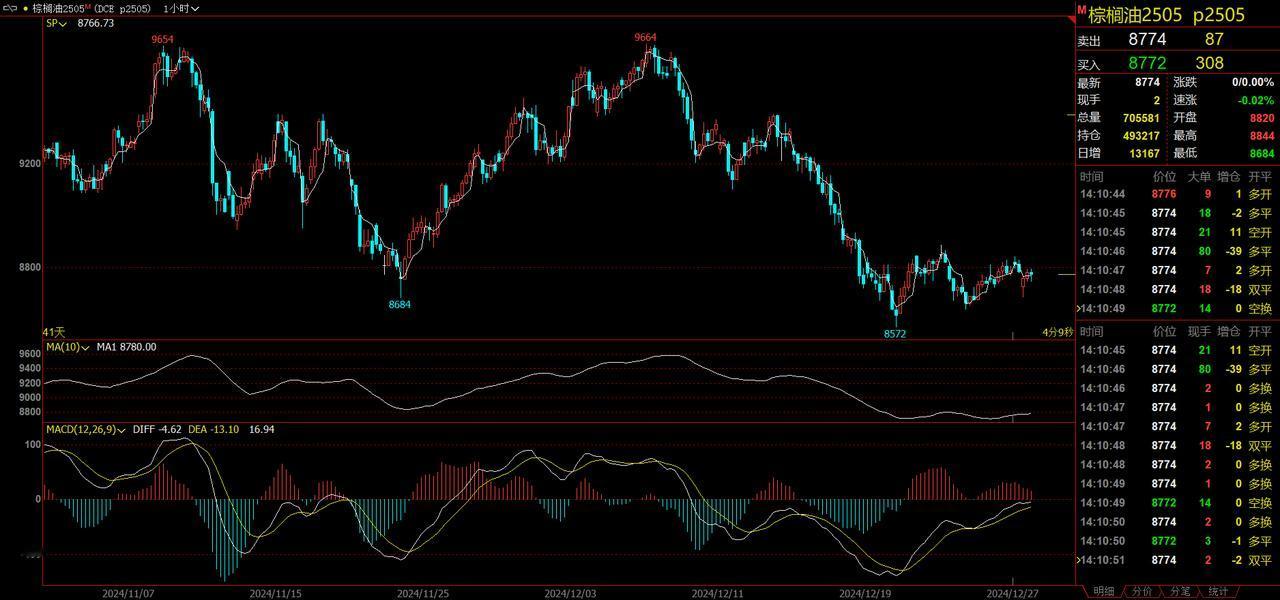
Task: Click the contract title 棕榈油2505 (DCE p2505)
Action: point(93,8)
